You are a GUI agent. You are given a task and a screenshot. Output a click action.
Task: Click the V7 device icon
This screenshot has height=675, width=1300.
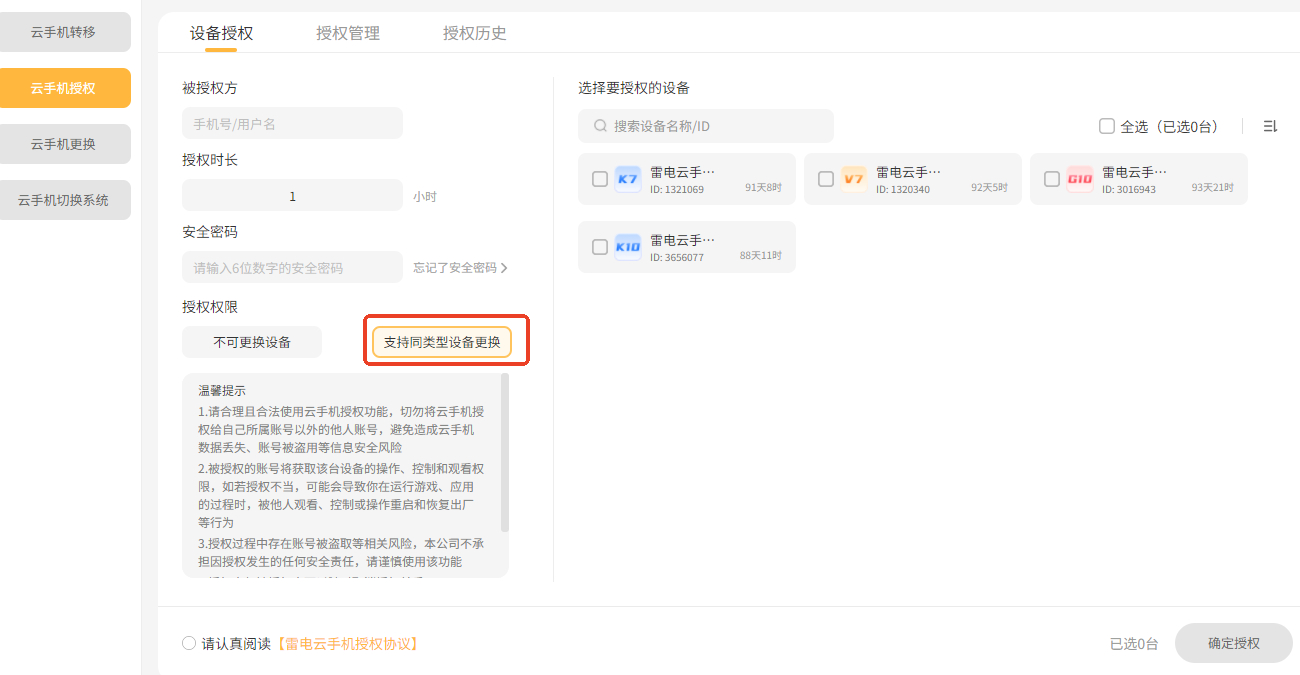(x=854, y=179)
